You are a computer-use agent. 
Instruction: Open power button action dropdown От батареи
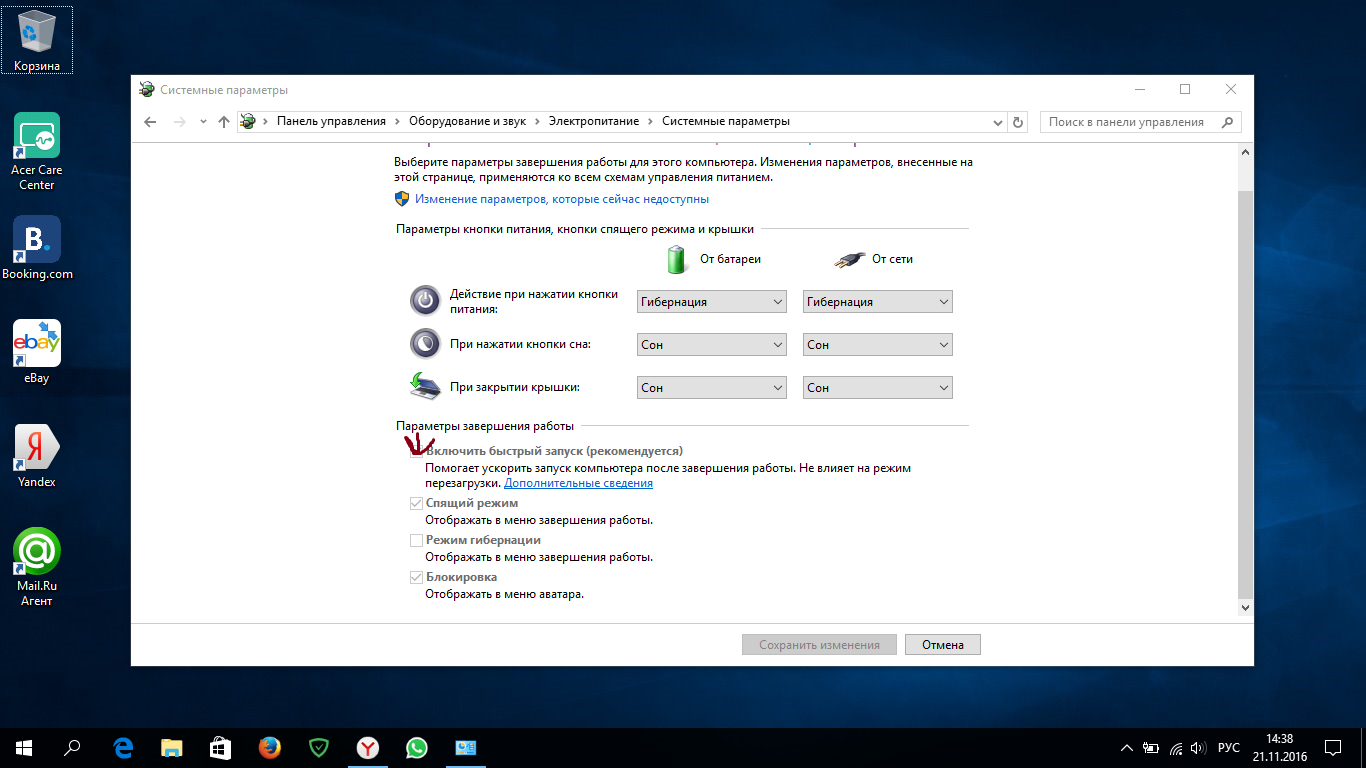click(712, 302)
